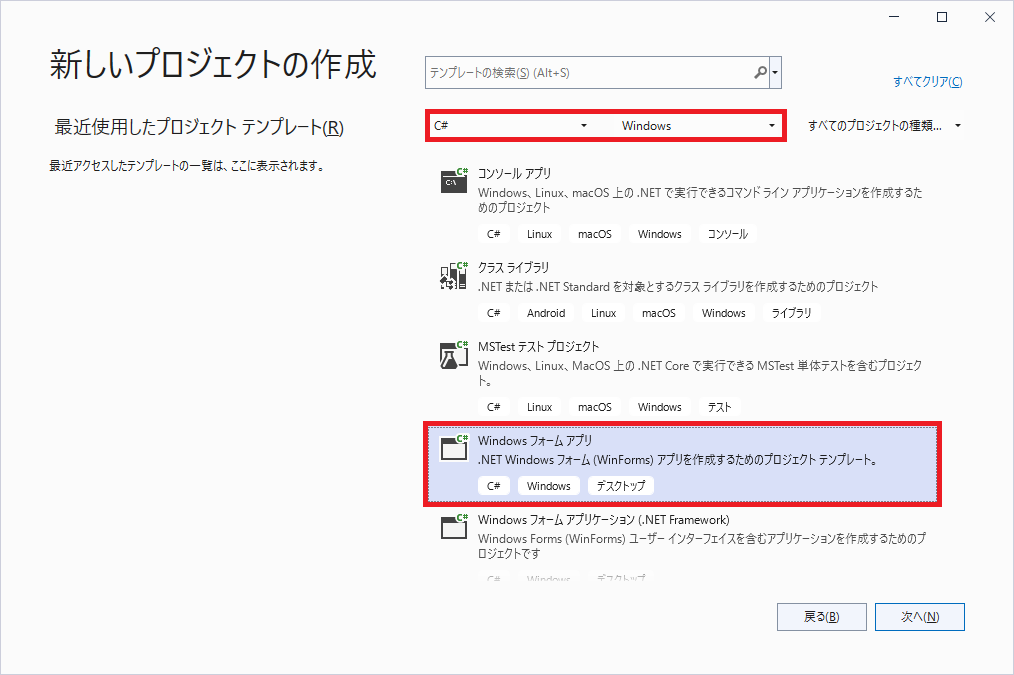Click the 次へ(N) button

pyautogui.click(x=920, y=617)
